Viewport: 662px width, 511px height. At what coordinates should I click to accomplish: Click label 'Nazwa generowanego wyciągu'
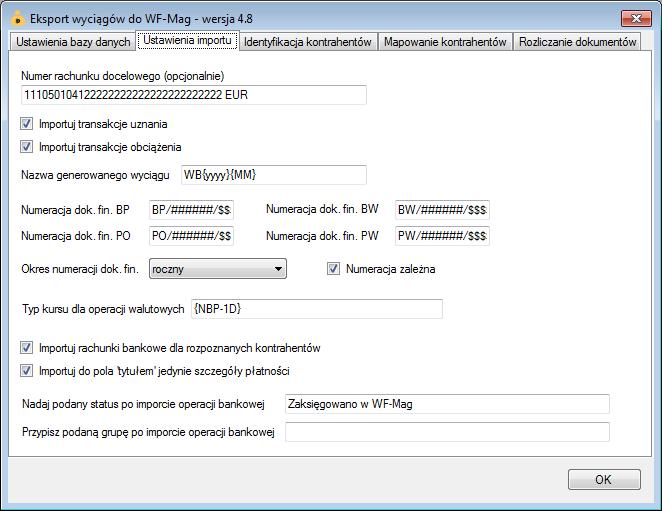[95, 175]
